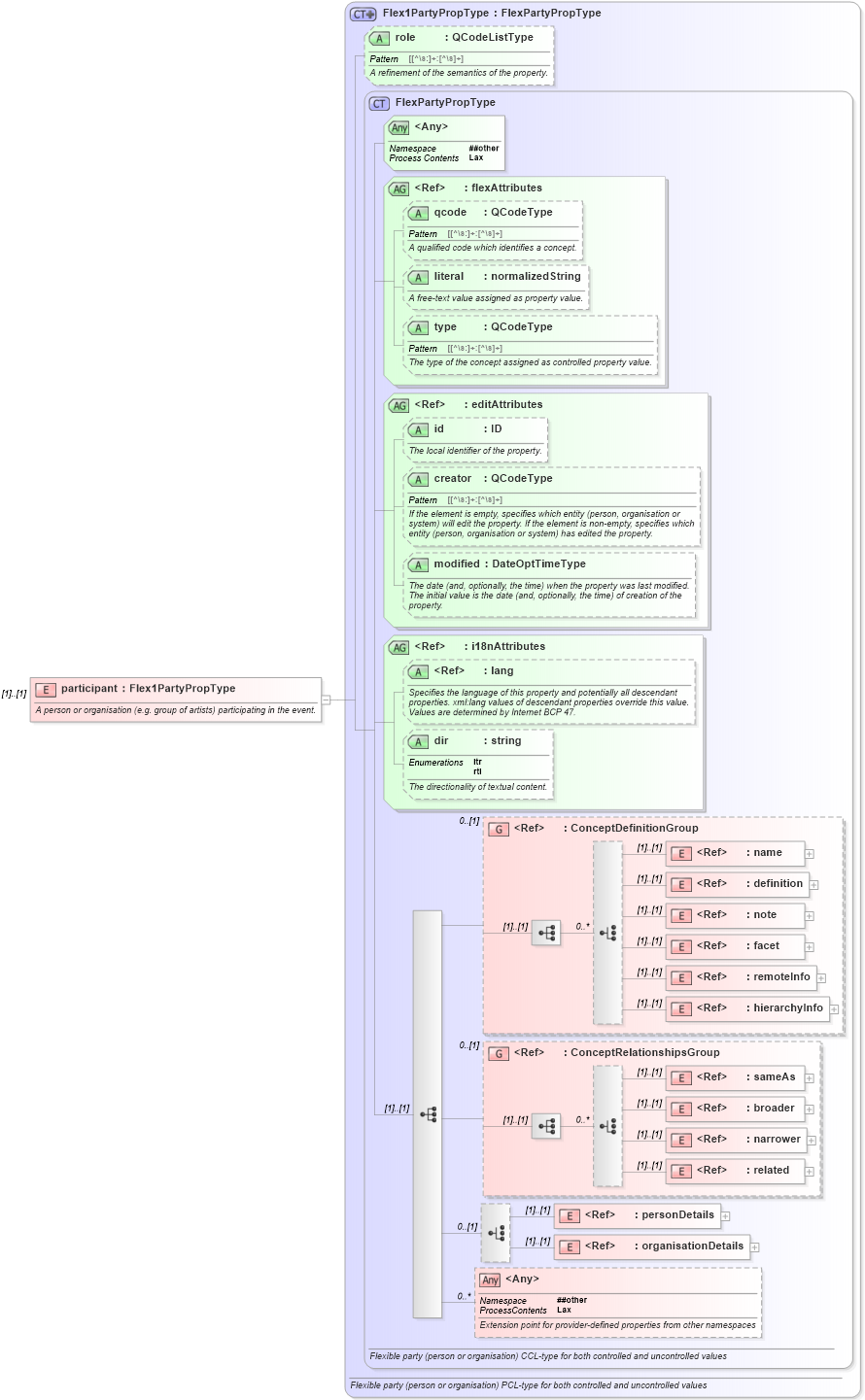This screenshot has height=1400, width=865.
Task: Click the E icon of participant element
Action: pos(46,690)
